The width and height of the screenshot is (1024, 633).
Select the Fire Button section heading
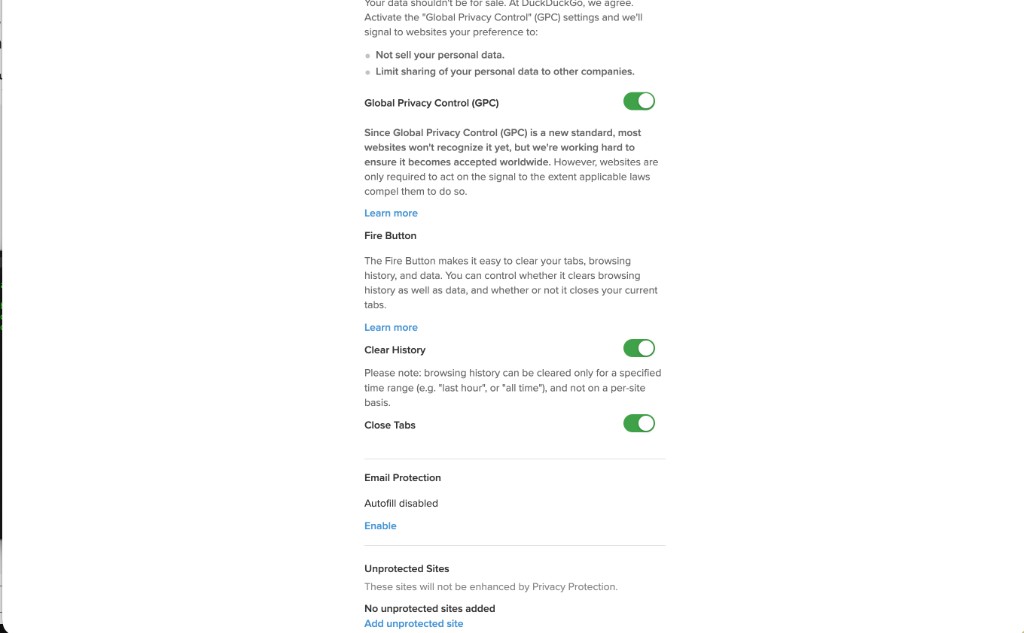390,236
